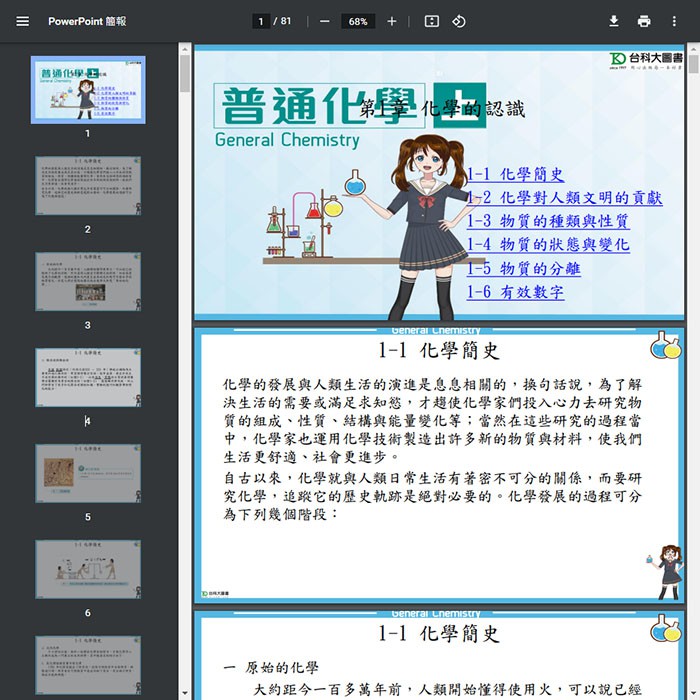Click the zoom in plus button
This screenshot has height=700, width=700.
click(x=391, y=21)
